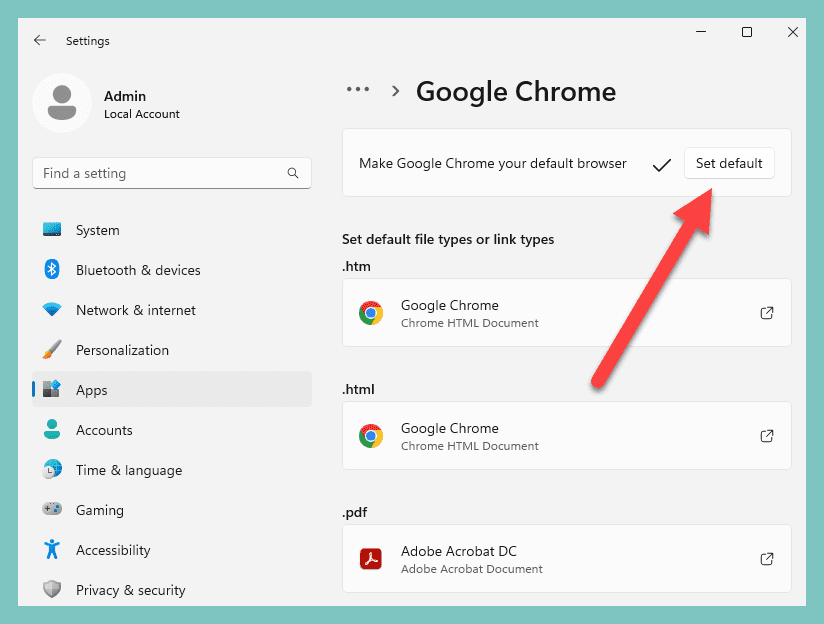Image resolution: width=824 pixels, height=624 pixels.
Task: Open Time & language settings
Action: [x=172, y=470]
